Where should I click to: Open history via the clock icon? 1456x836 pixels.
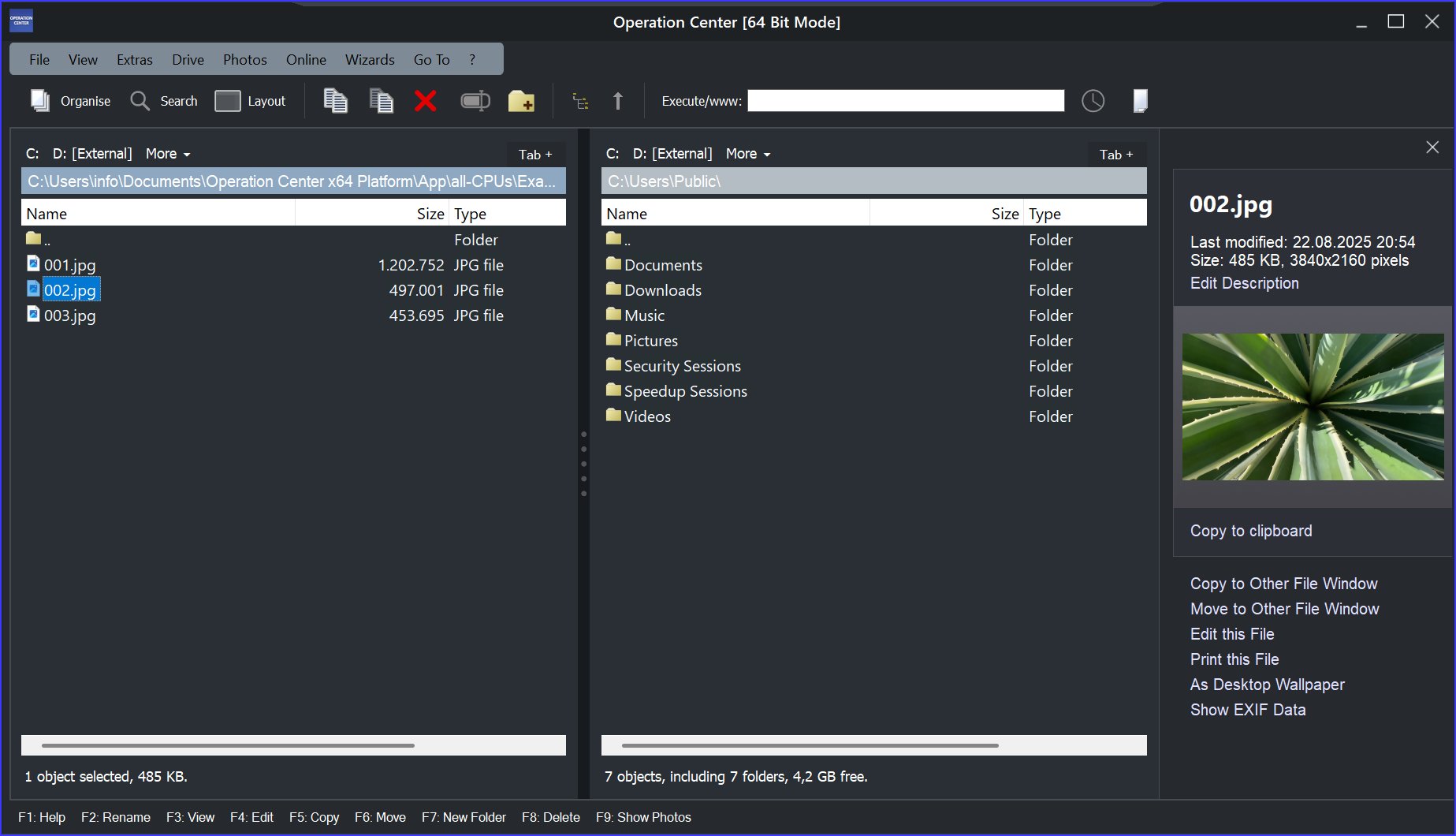click(1093, 101)
